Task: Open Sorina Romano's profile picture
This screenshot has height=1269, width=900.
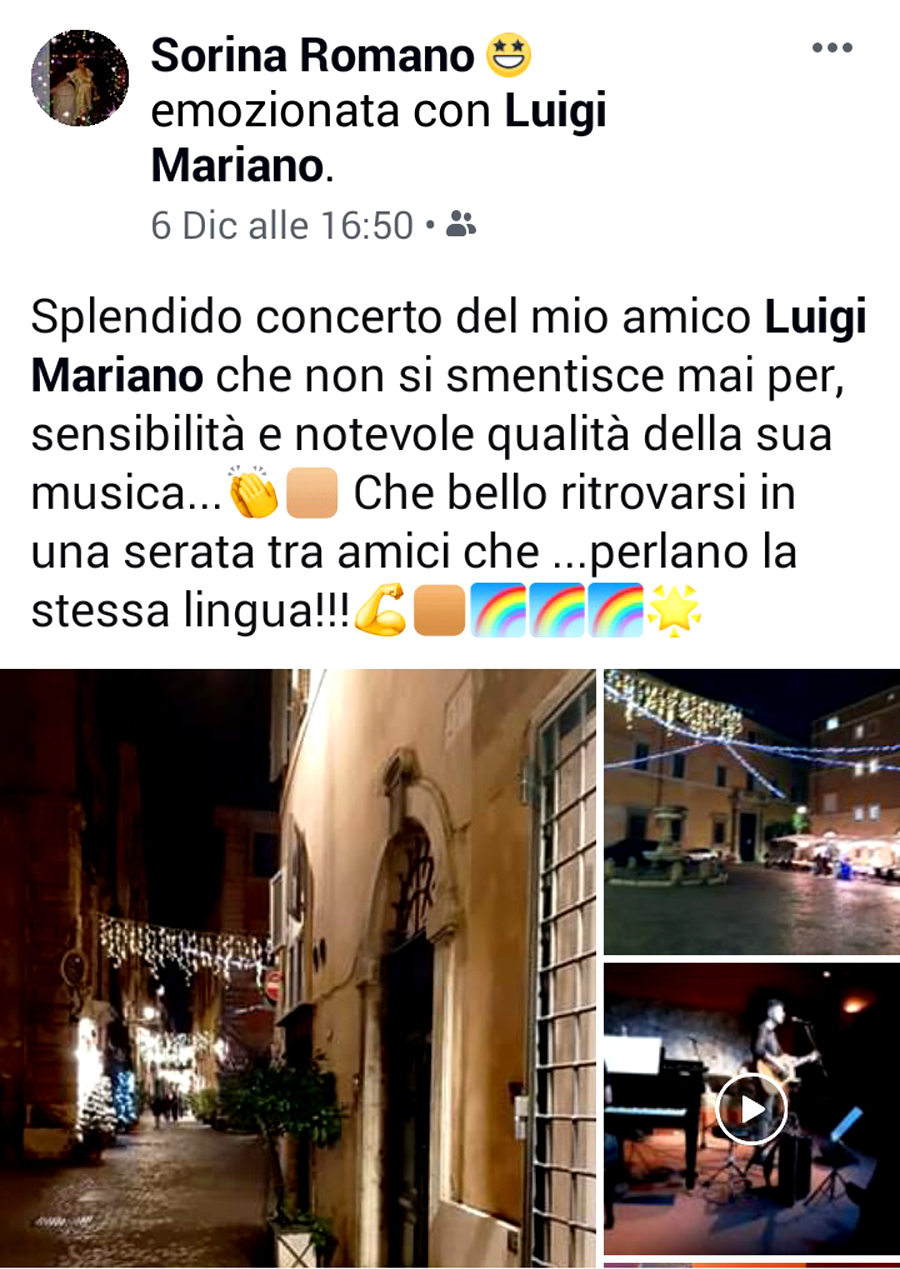Action: click(x=80, y=78)
